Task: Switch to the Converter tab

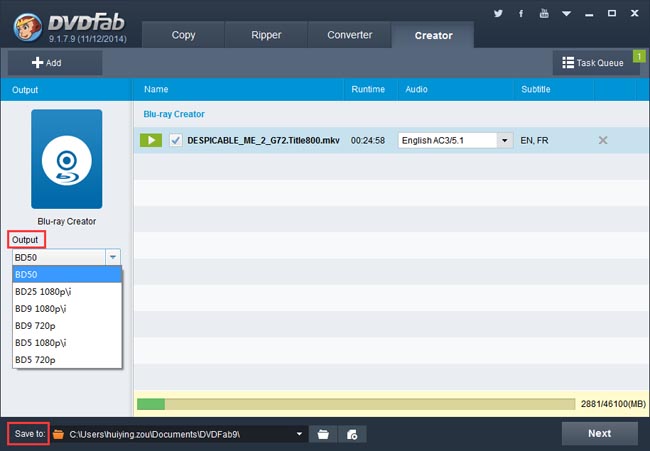Action: coord(349,35)
